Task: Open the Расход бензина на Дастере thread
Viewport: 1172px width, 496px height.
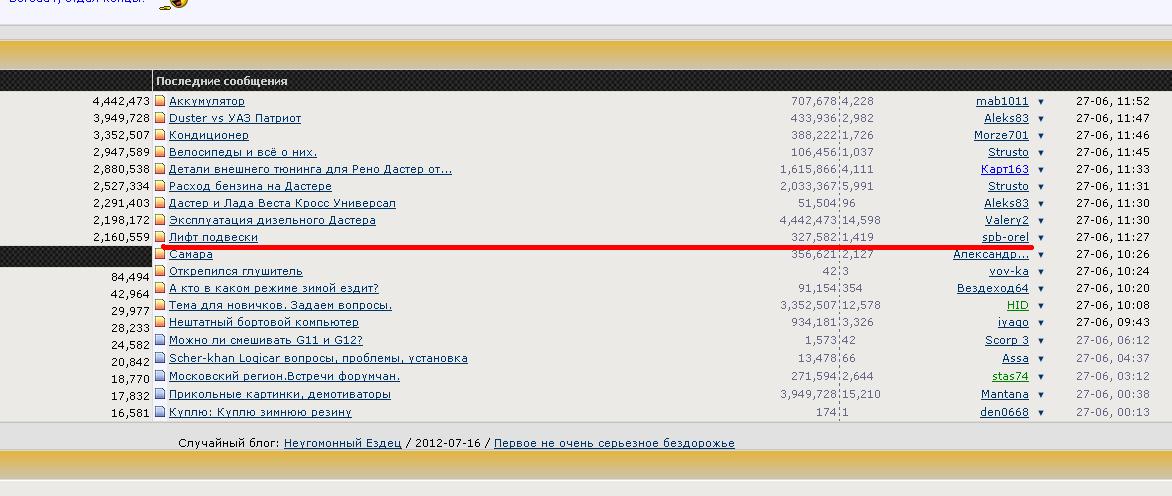Action: (250, 186)
